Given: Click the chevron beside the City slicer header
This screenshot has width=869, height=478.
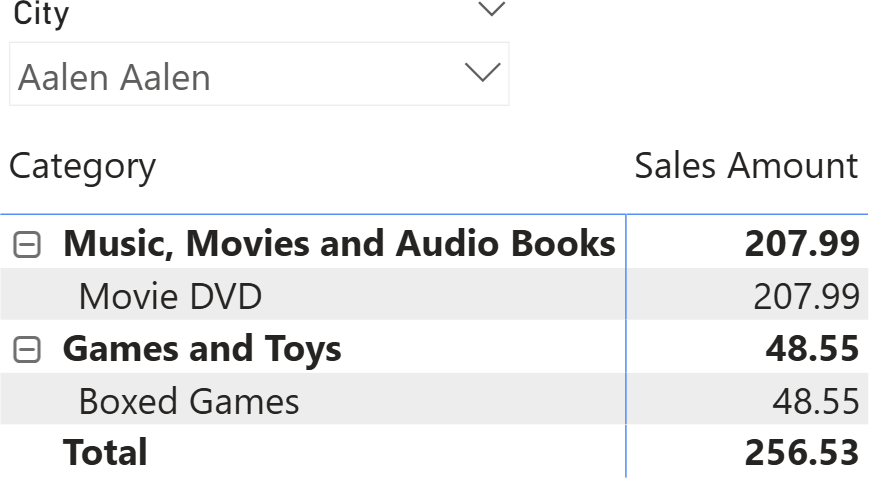Looking at the screenshot, I should click(x=492, y=9).
